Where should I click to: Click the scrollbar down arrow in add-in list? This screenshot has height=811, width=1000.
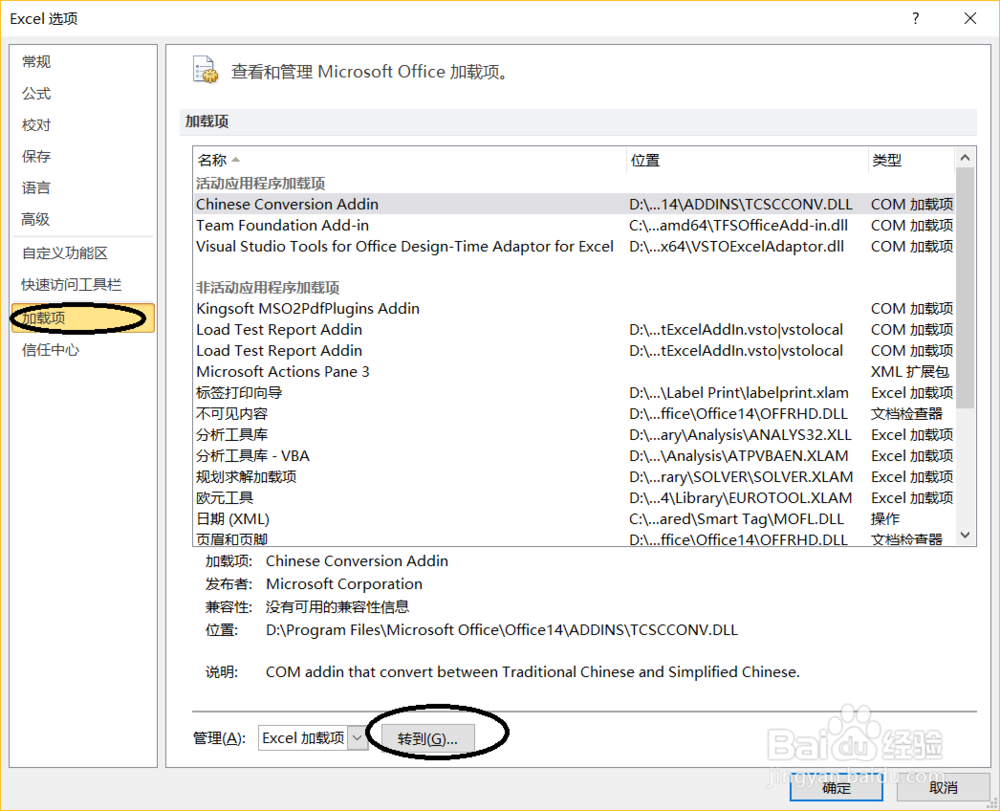point(965,536)
